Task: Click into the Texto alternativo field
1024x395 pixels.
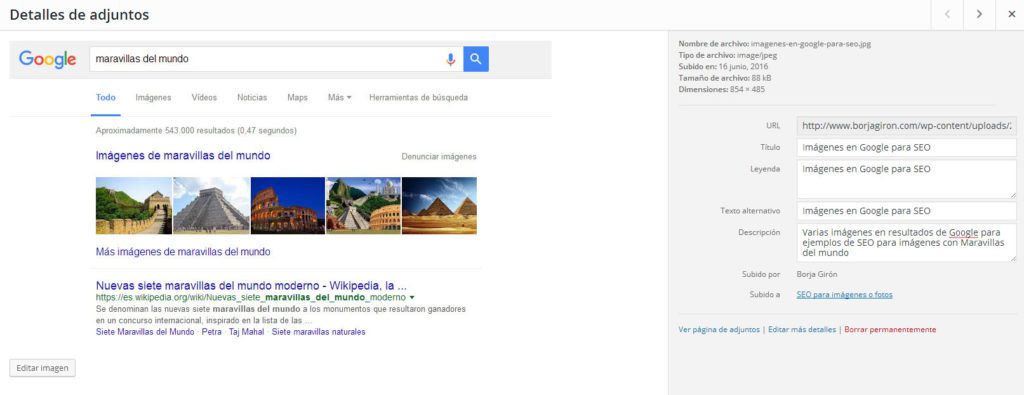Action: pyautogui.click(x=906, y=211)
